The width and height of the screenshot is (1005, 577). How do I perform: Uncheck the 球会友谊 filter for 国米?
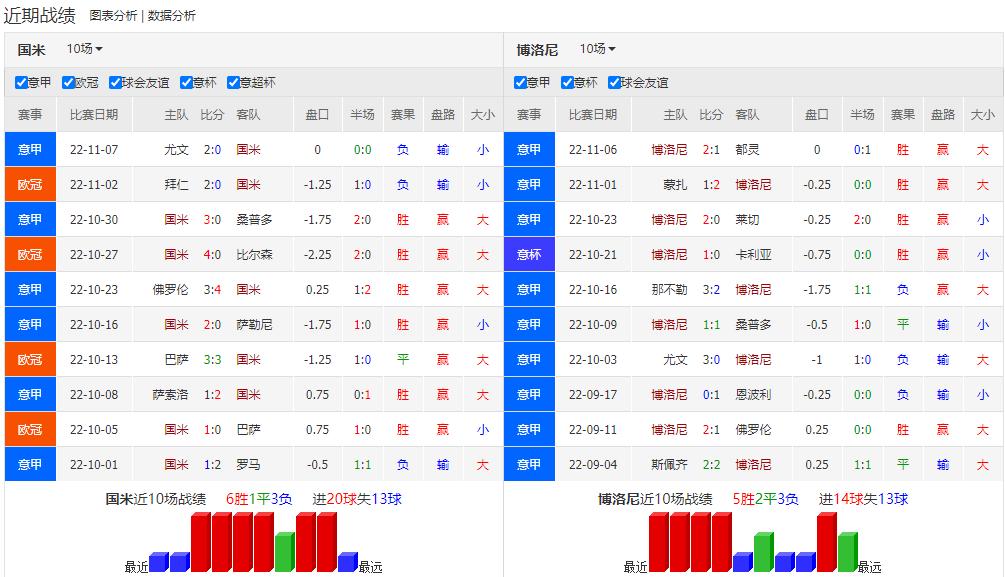click(113, 82)
